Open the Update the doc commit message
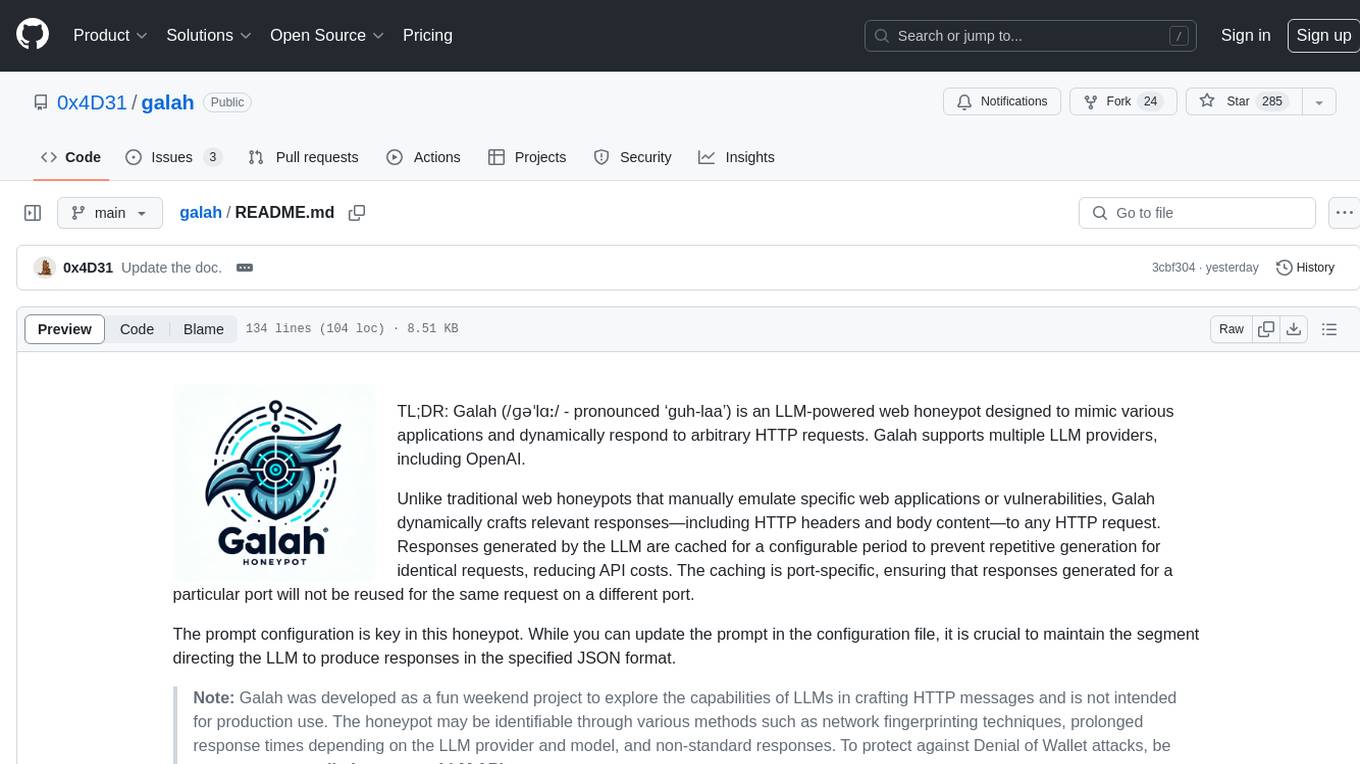The height and width of the screenshot is (764, 1360). click(x=171, y=268)
